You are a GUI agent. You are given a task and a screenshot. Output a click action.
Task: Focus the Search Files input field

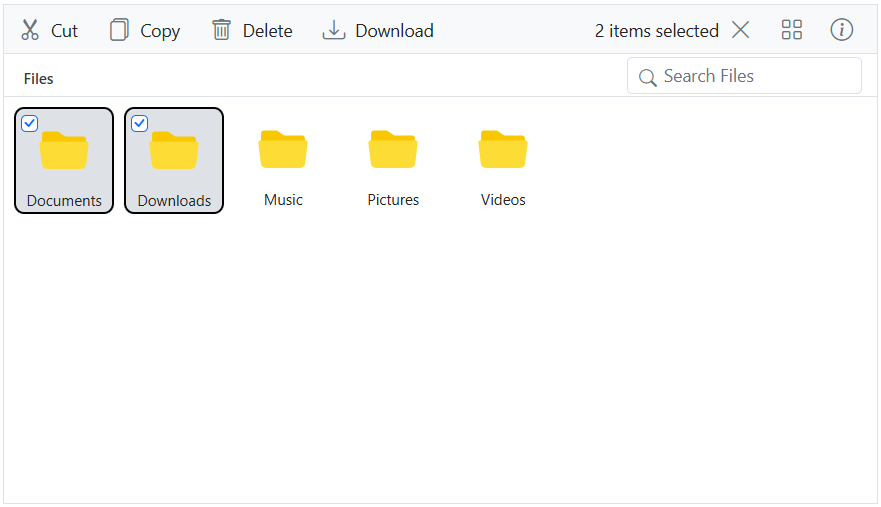755,76
